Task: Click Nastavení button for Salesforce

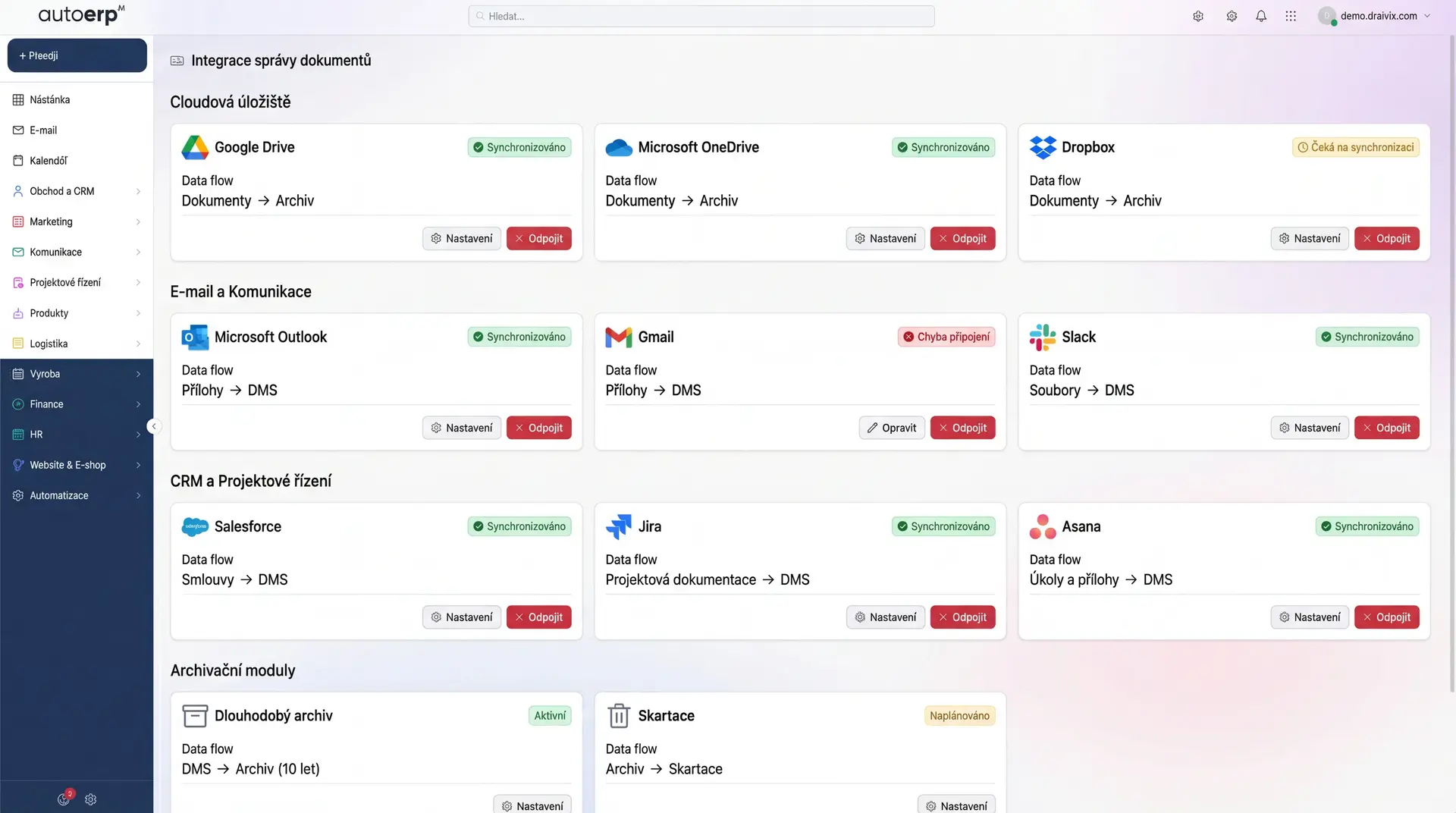Action: (461, 617)
